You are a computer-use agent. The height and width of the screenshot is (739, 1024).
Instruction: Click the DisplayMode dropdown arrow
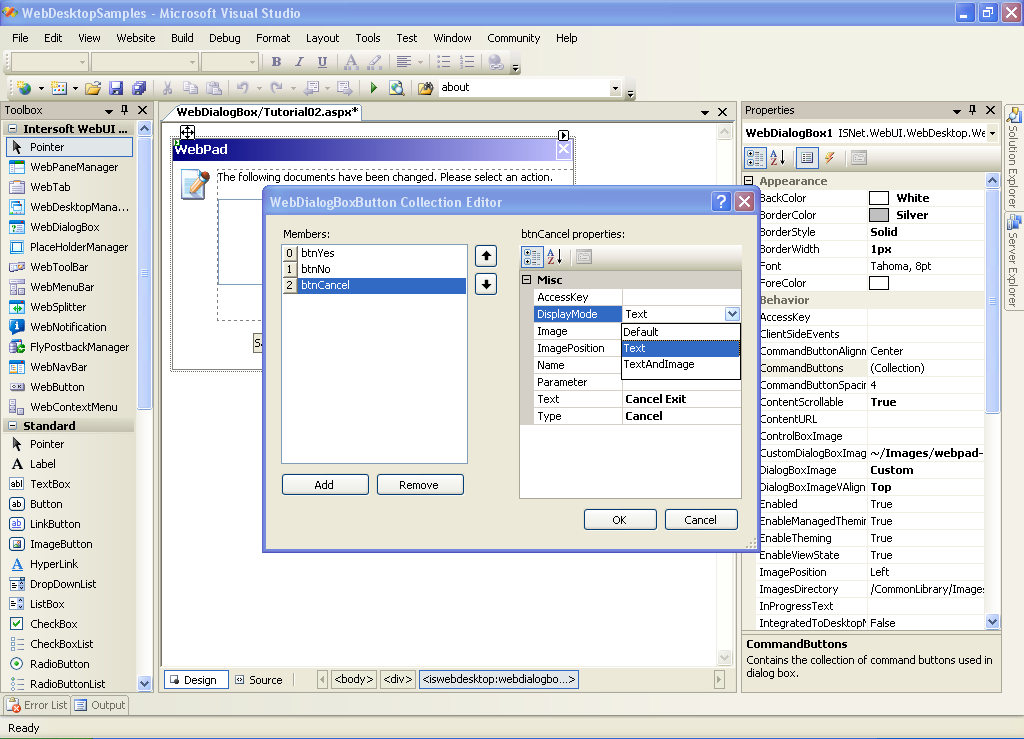pos(732,314)
